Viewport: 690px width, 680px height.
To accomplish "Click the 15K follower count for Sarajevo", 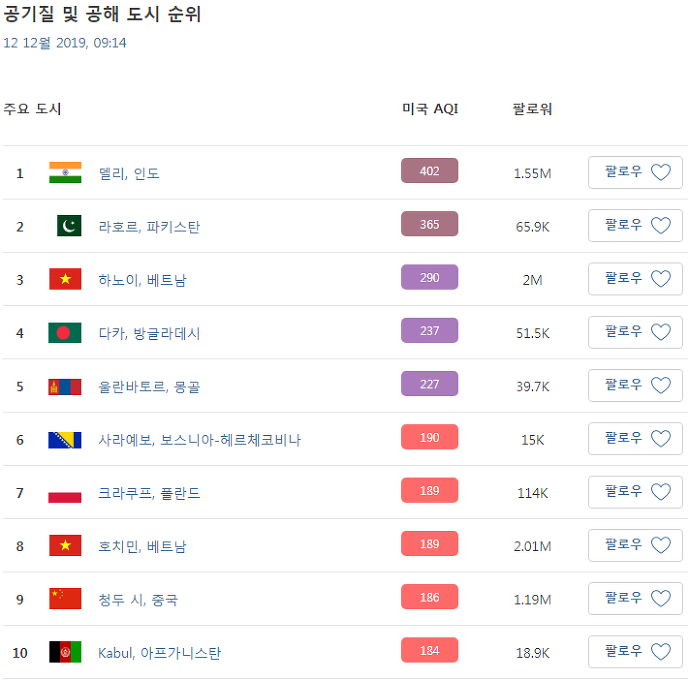I will tap(532, 440).
